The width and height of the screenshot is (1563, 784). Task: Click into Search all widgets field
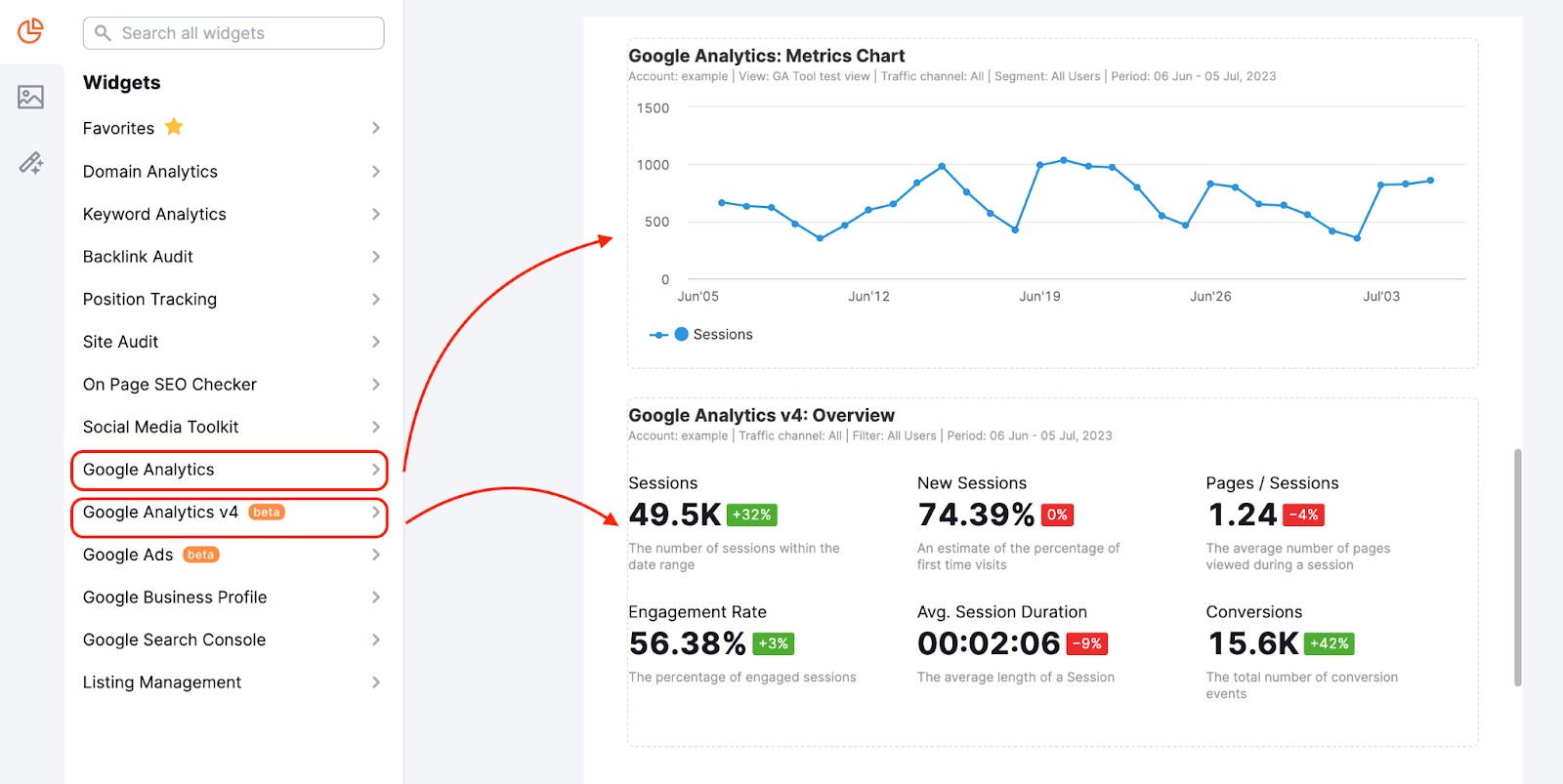[x=233, y=33]
